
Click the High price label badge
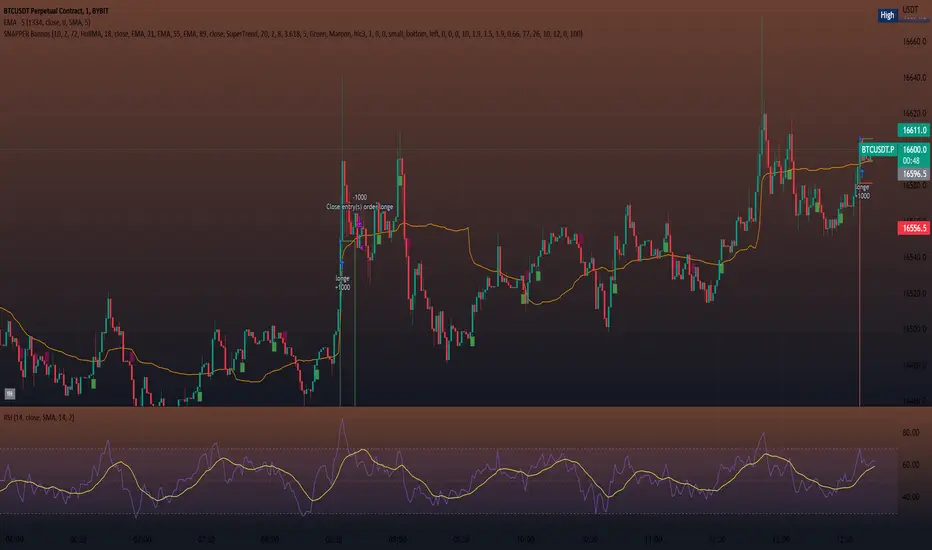(887, 15)
